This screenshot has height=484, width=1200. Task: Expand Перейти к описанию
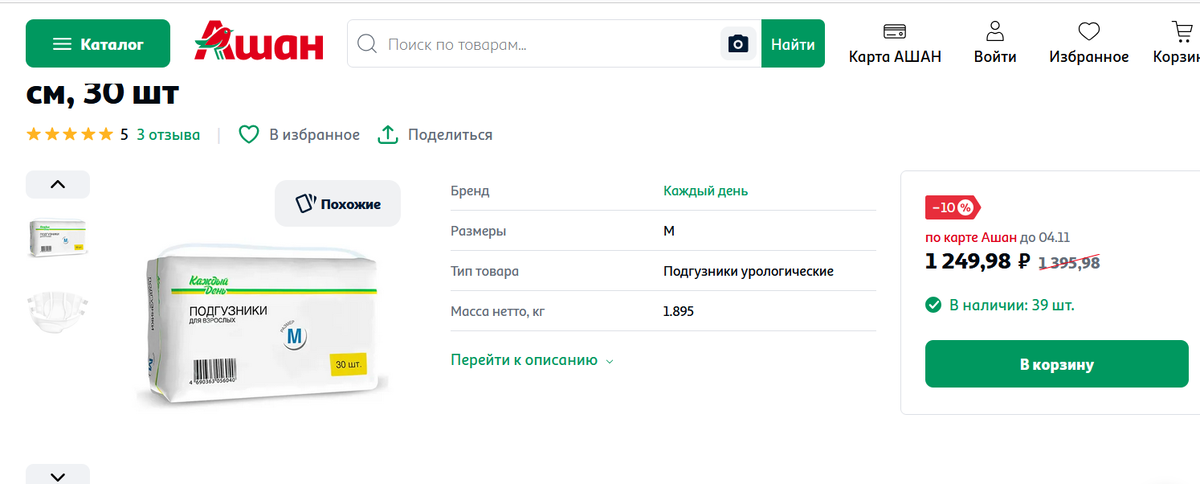tap(532, 360)
